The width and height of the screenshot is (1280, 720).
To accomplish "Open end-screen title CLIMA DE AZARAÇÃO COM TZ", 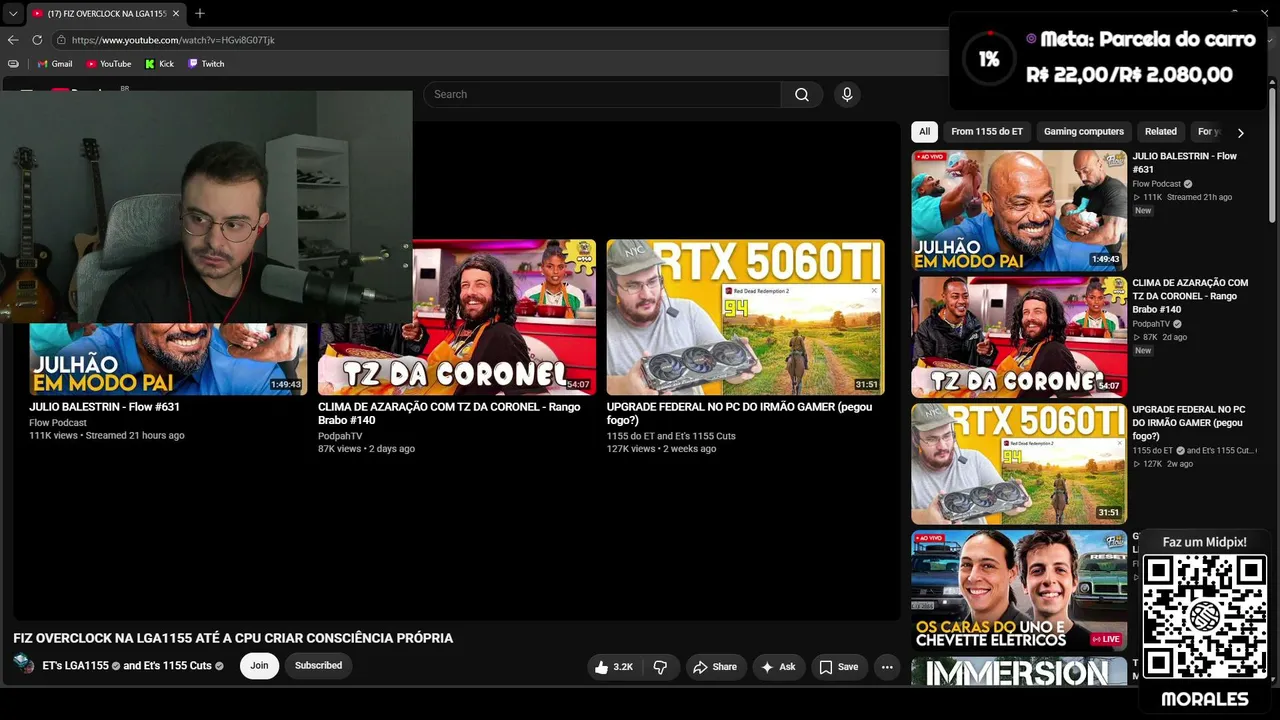I will (449, 414).
